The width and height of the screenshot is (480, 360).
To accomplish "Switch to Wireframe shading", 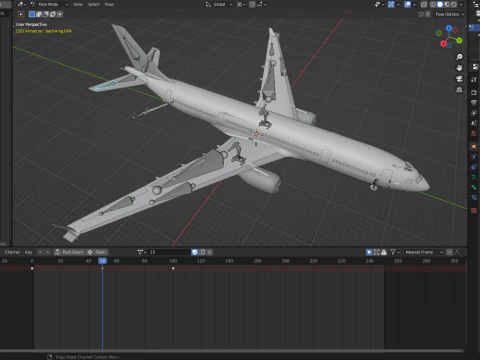I will 433,4.
